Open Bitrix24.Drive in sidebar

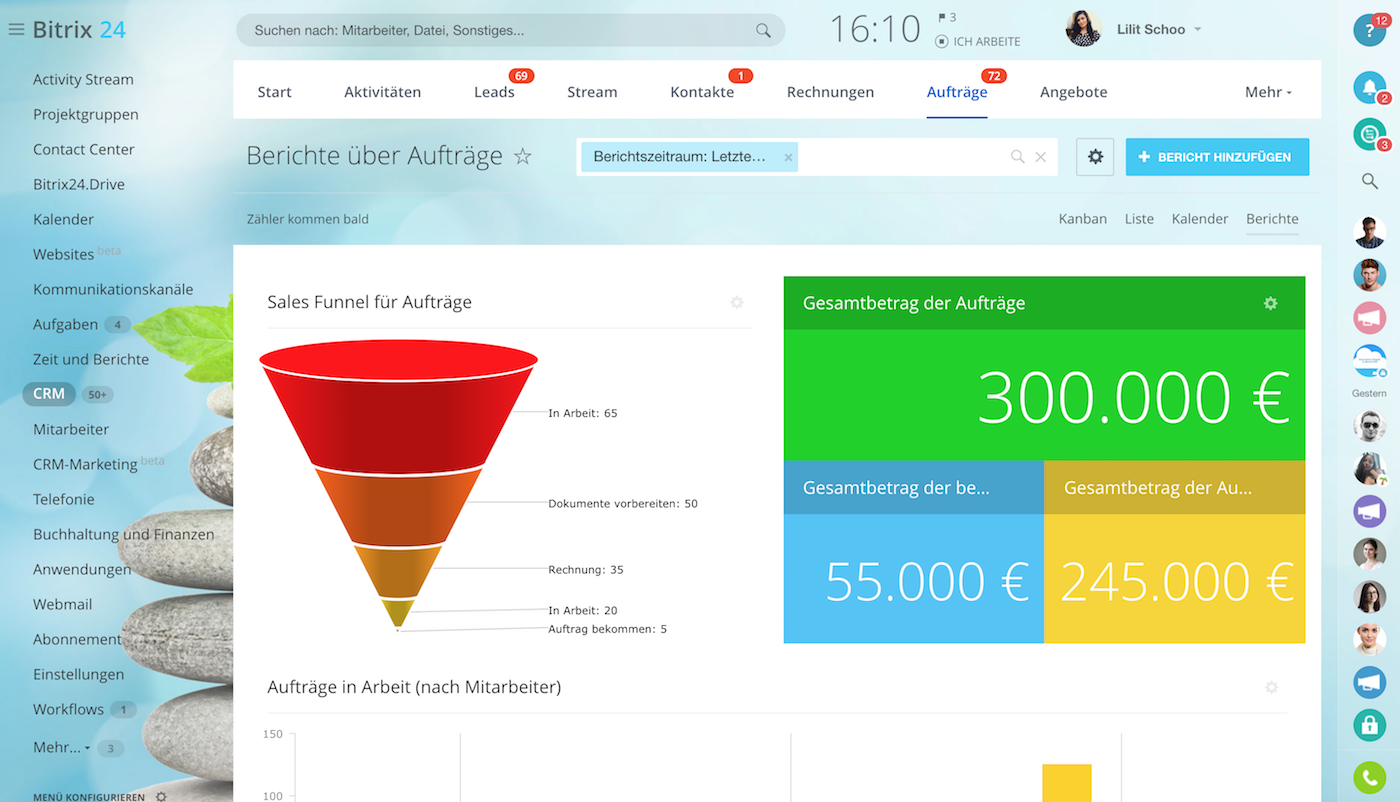[79, 184]
